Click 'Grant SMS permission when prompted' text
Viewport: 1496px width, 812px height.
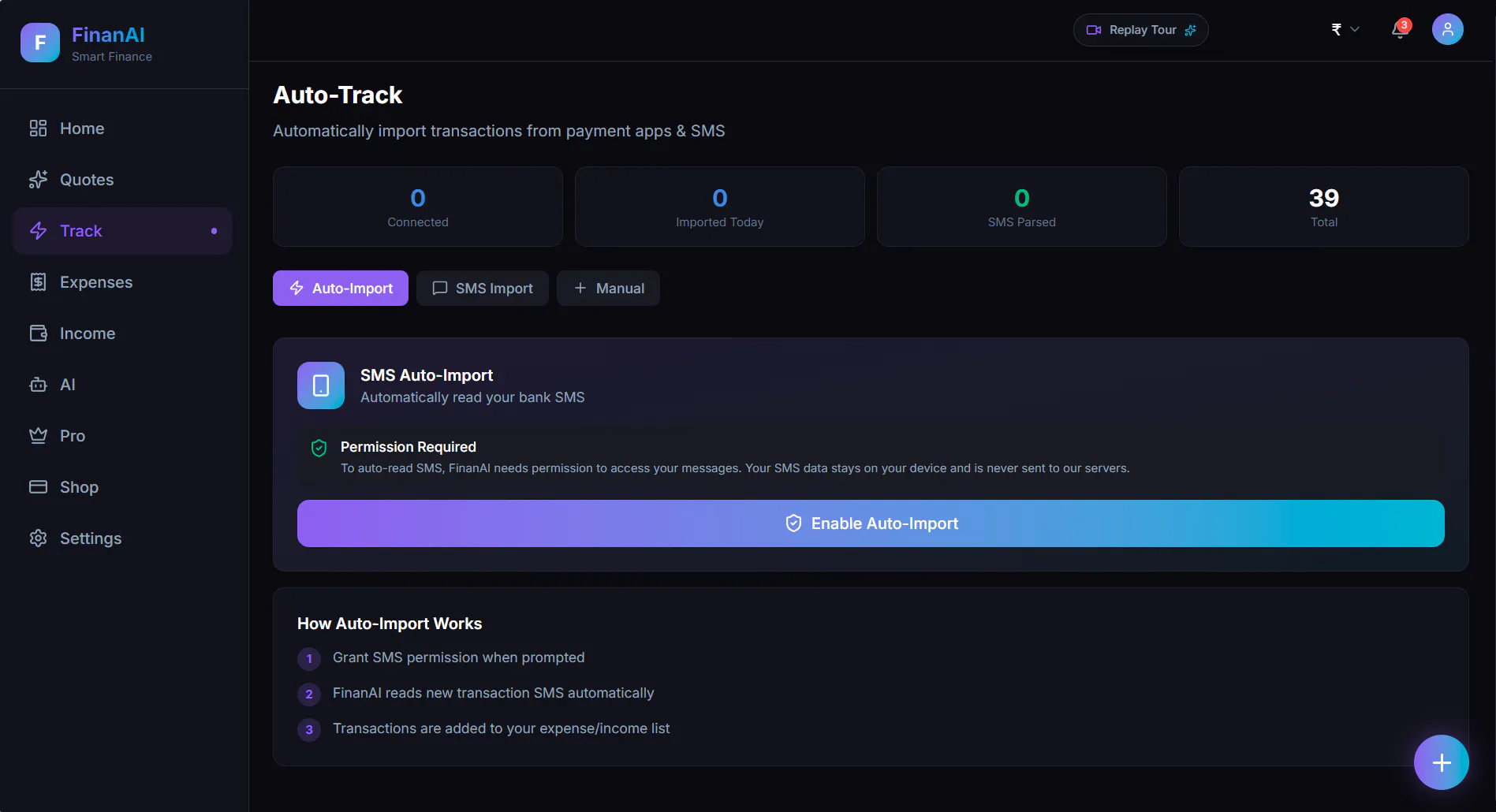(459, 657)
